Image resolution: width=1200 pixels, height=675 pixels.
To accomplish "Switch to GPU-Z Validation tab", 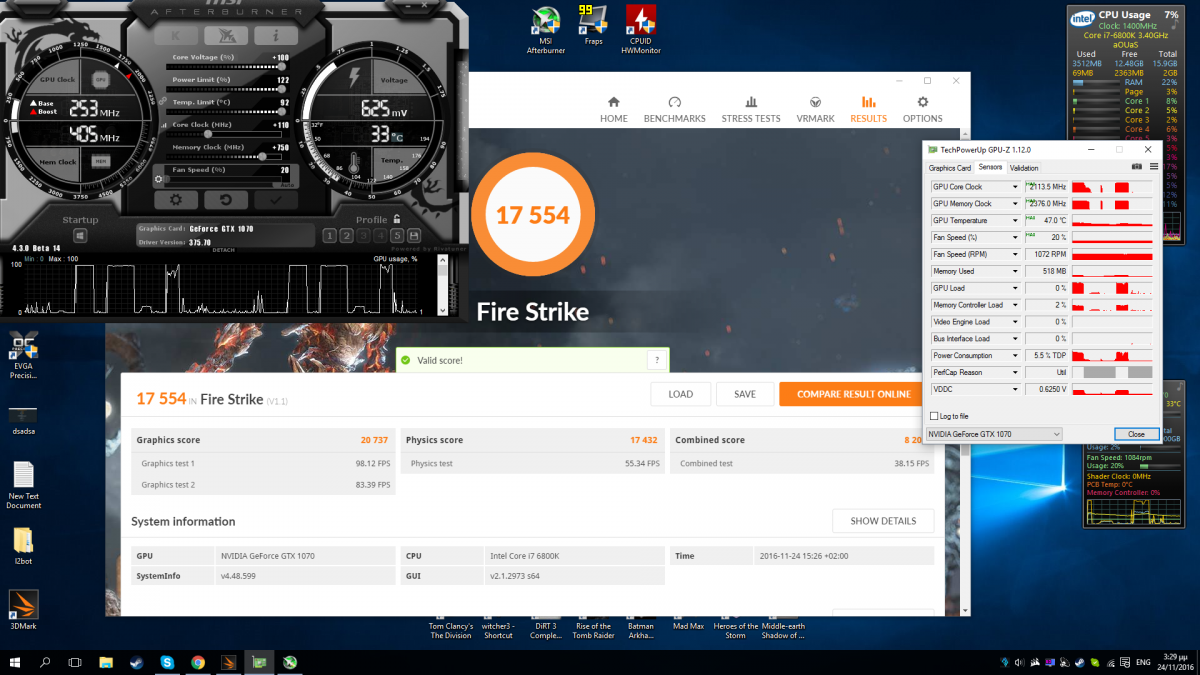I will (x=1024, y=168).
